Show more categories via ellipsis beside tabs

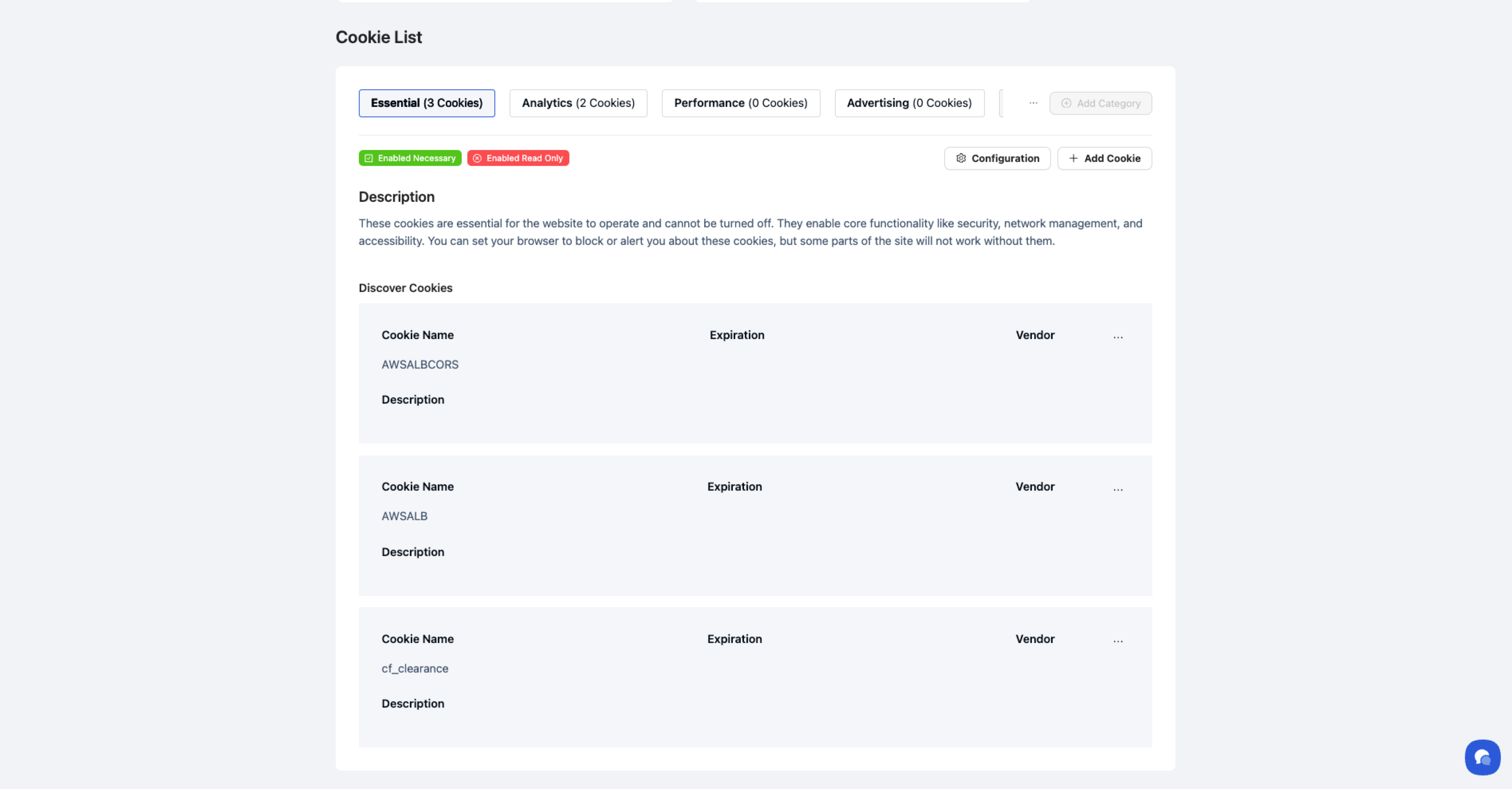point(1033,103)
